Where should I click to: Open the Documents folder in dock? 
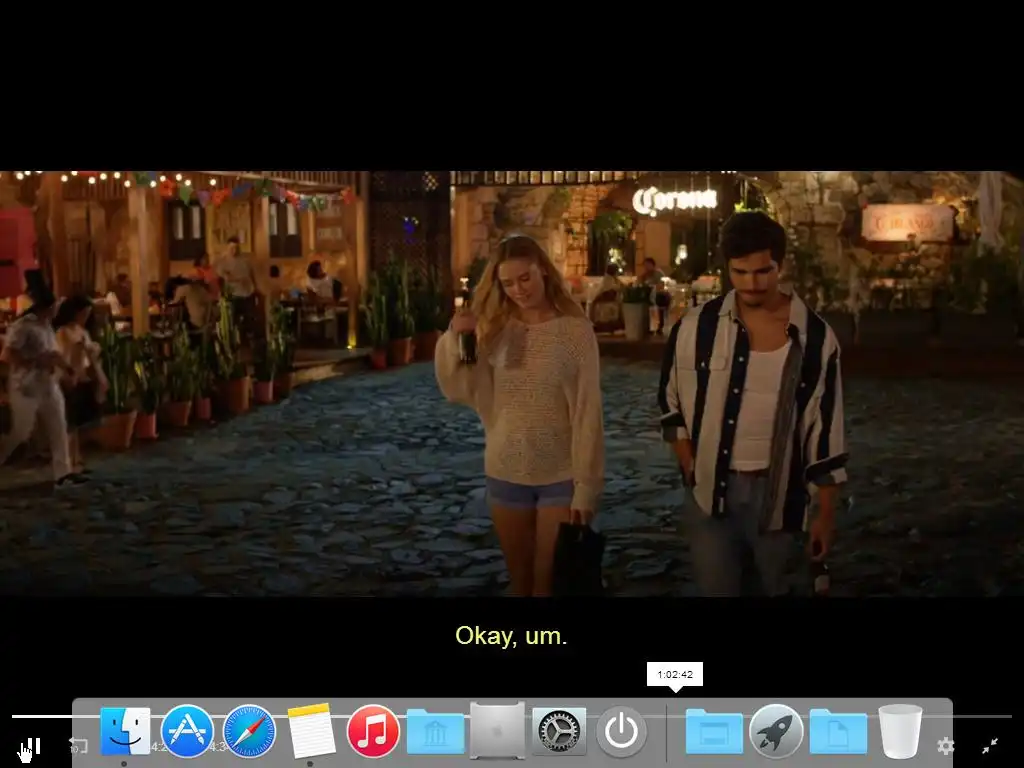click(838, 731)
